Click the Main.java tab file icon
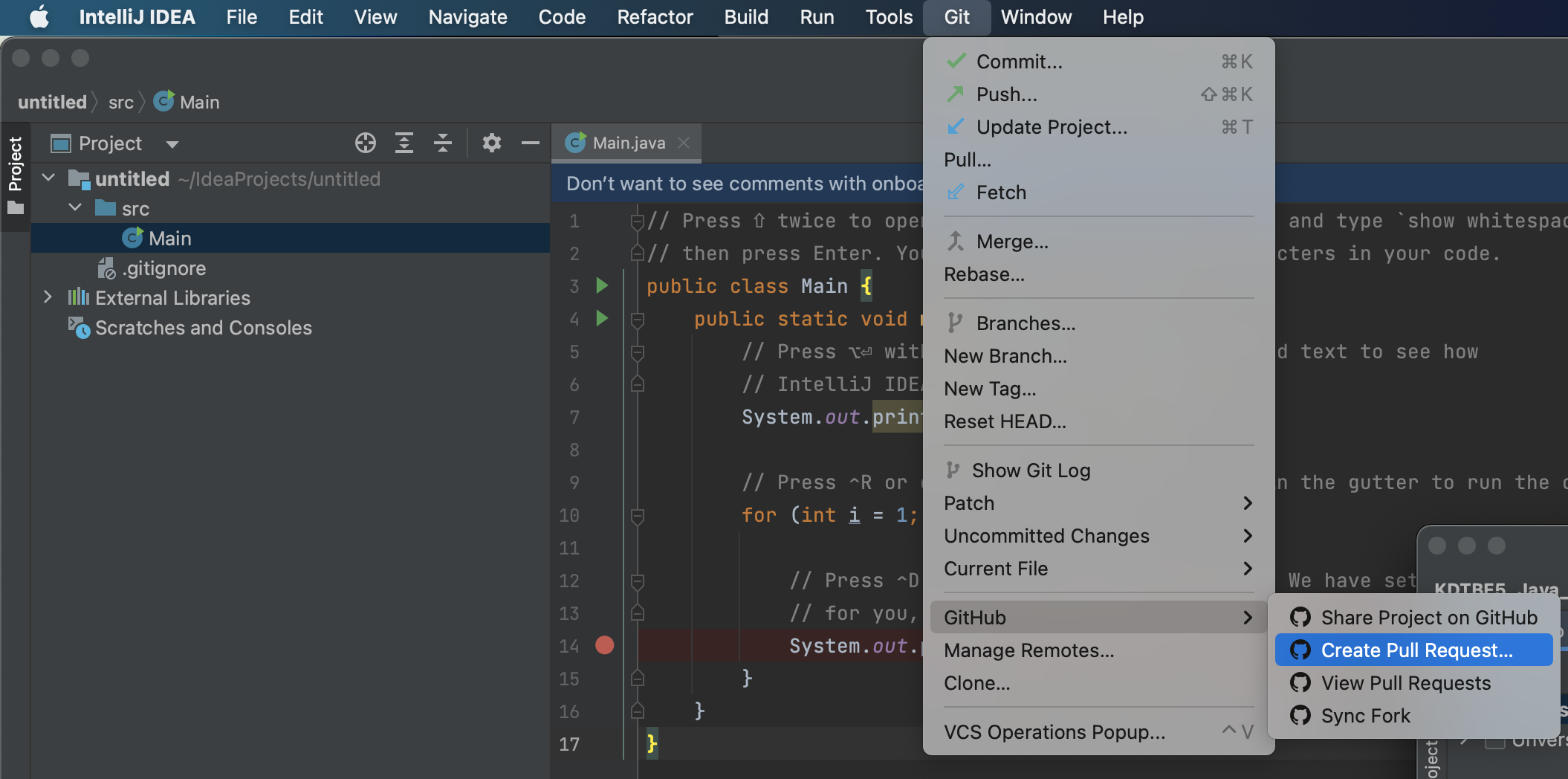Screen dimensions: 1568x779 pos(575,142)
